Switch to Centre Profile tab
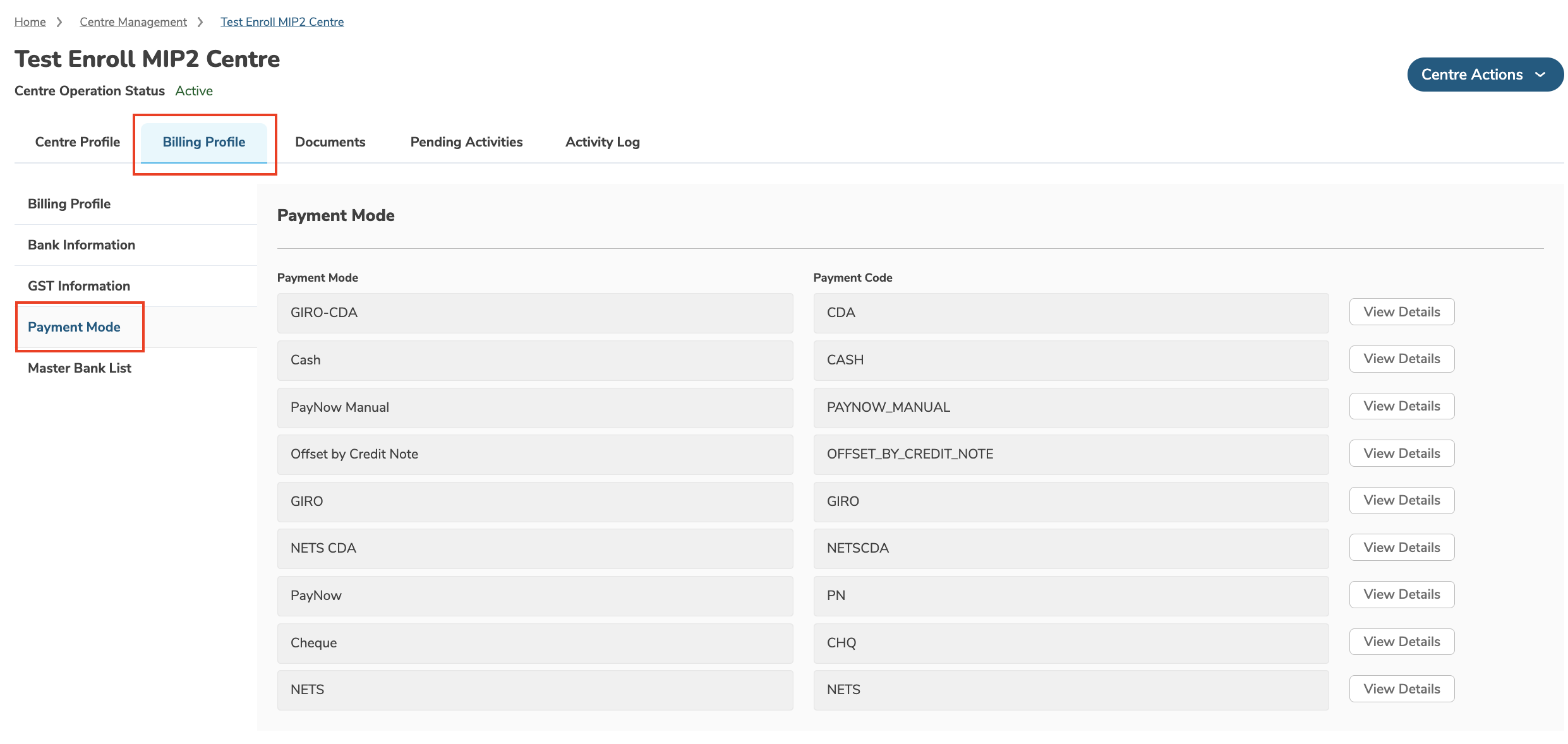This screenshot has width=1568, height=744. click(78, 142)
